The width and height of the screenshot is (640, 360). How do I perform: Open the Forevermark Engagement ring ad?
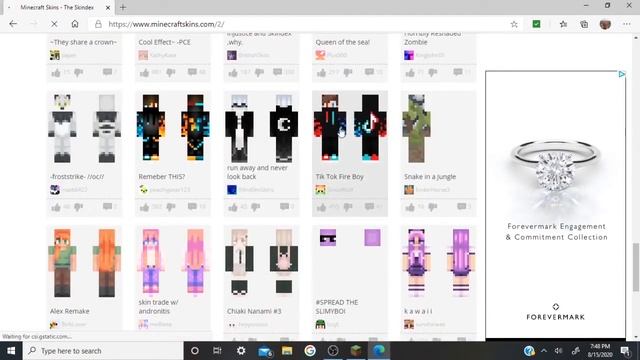(x=555, y=204)
